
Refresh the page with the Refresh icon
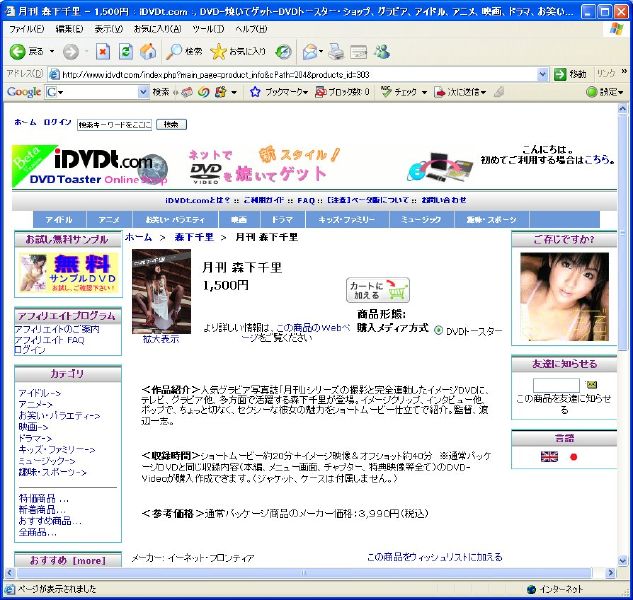point(125,51)
